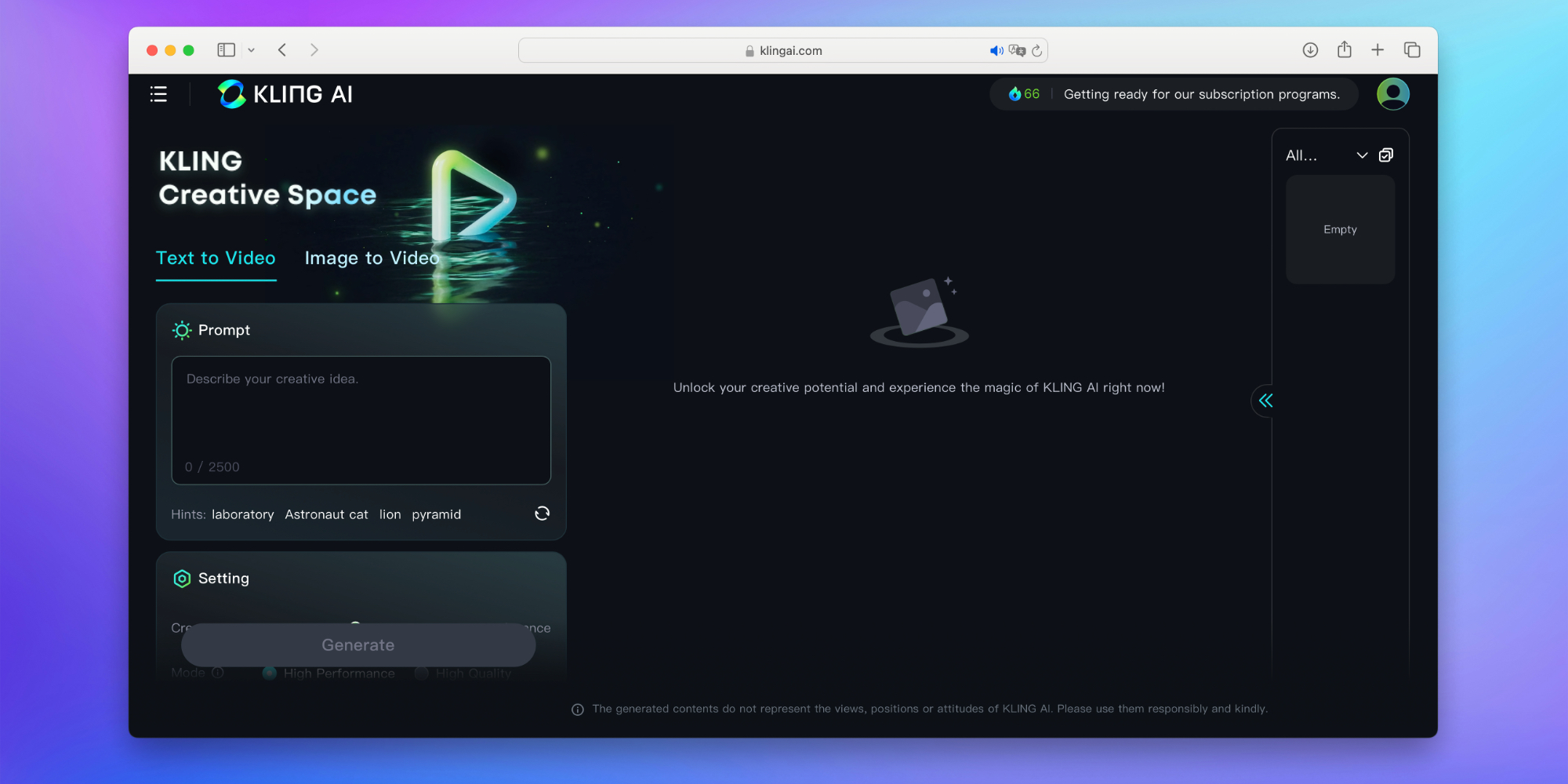This screenshot has height=784, width=1568.
Task: Open the page translate icon
Action: click(1017, 50)
